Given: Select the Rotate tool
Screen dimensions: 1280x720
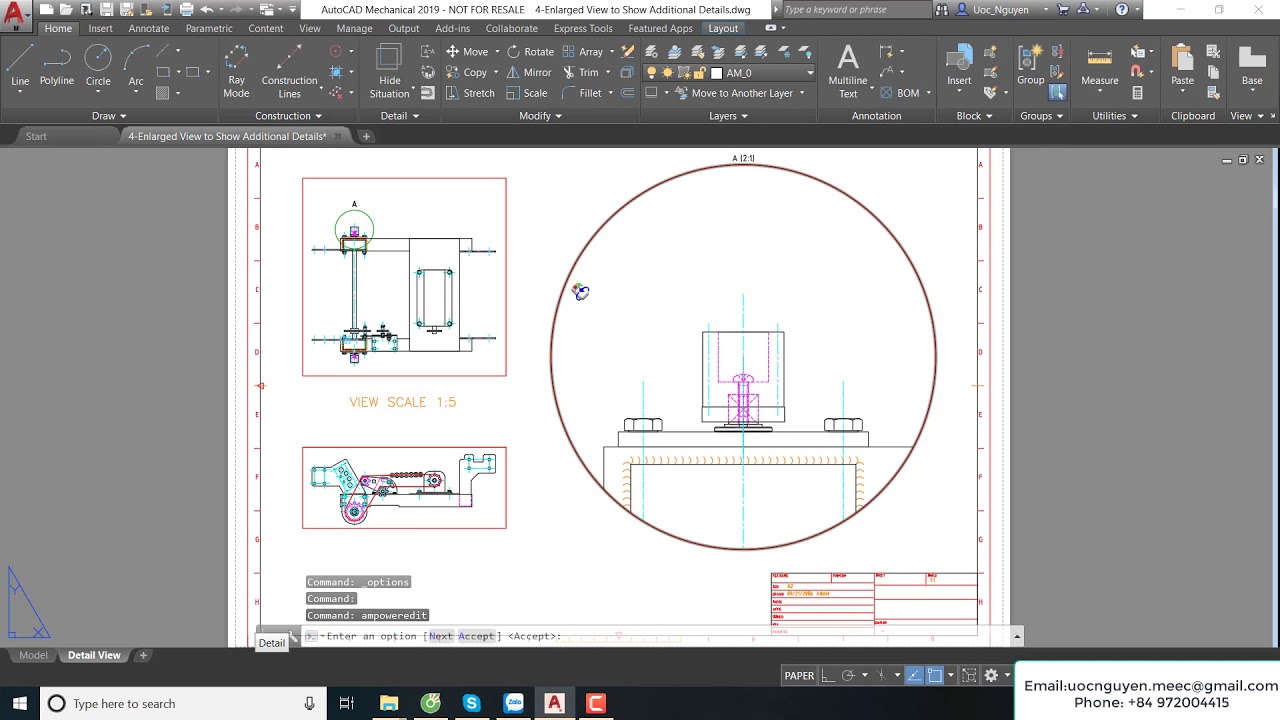Looking at the screenshot, I should click(530, 51).
